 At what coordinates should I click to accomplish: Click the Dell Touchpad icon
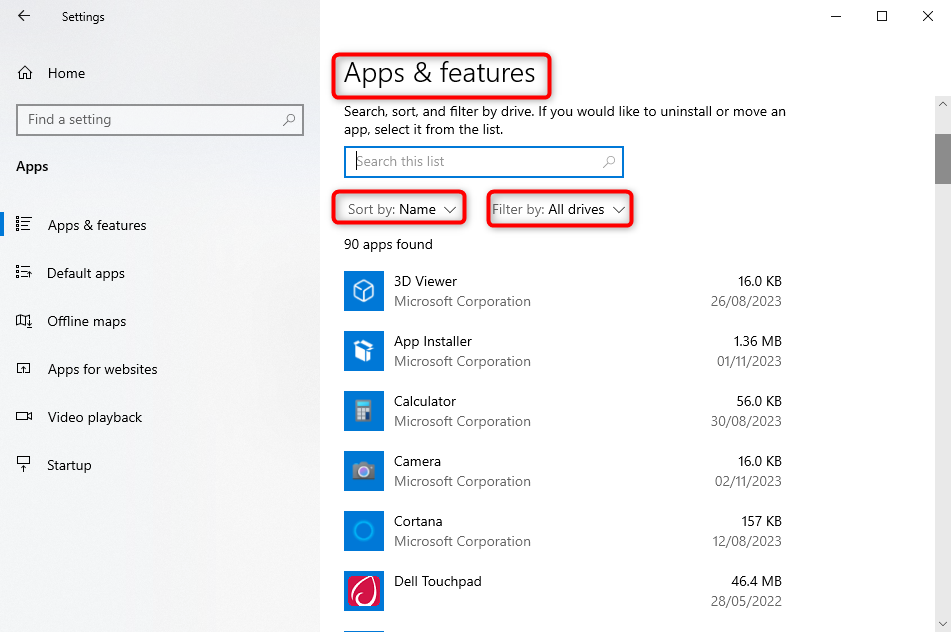(x=364, y=591)
